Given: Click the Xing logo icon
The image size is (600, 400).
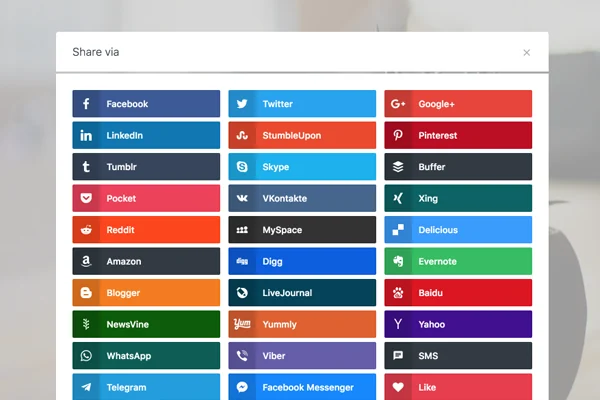Looking at the screenshot, I should click(398, 198).
